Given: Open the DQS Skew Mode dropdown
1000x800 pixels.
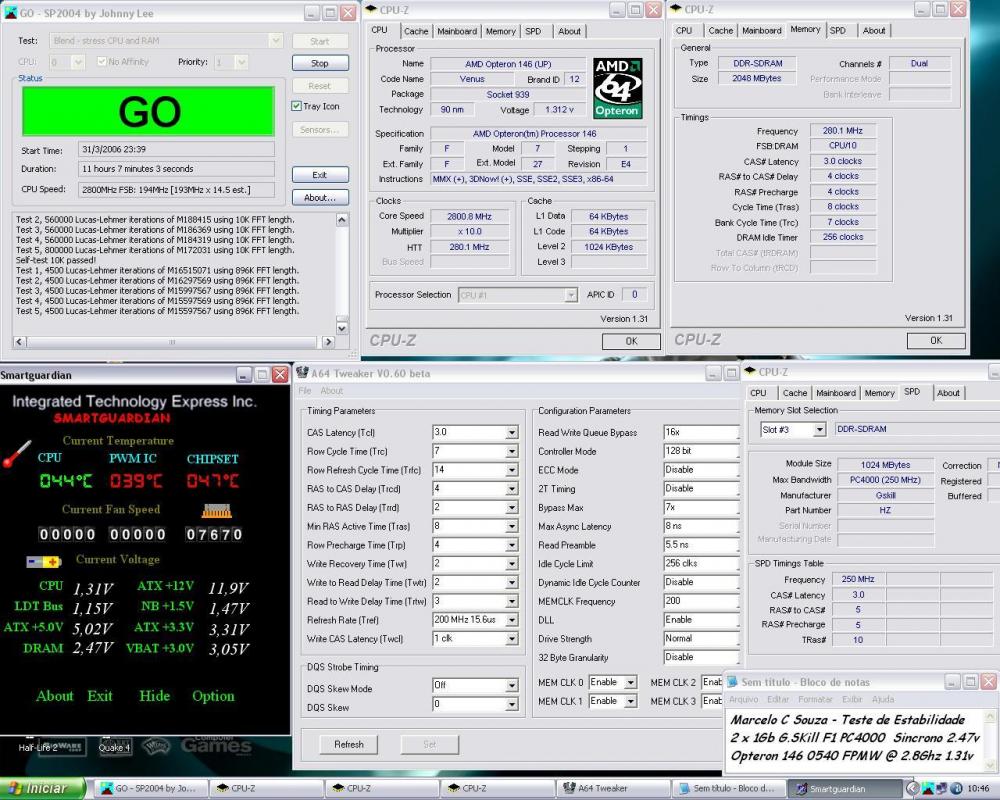Looking at the screenshot, I should (x=512, y=686).
